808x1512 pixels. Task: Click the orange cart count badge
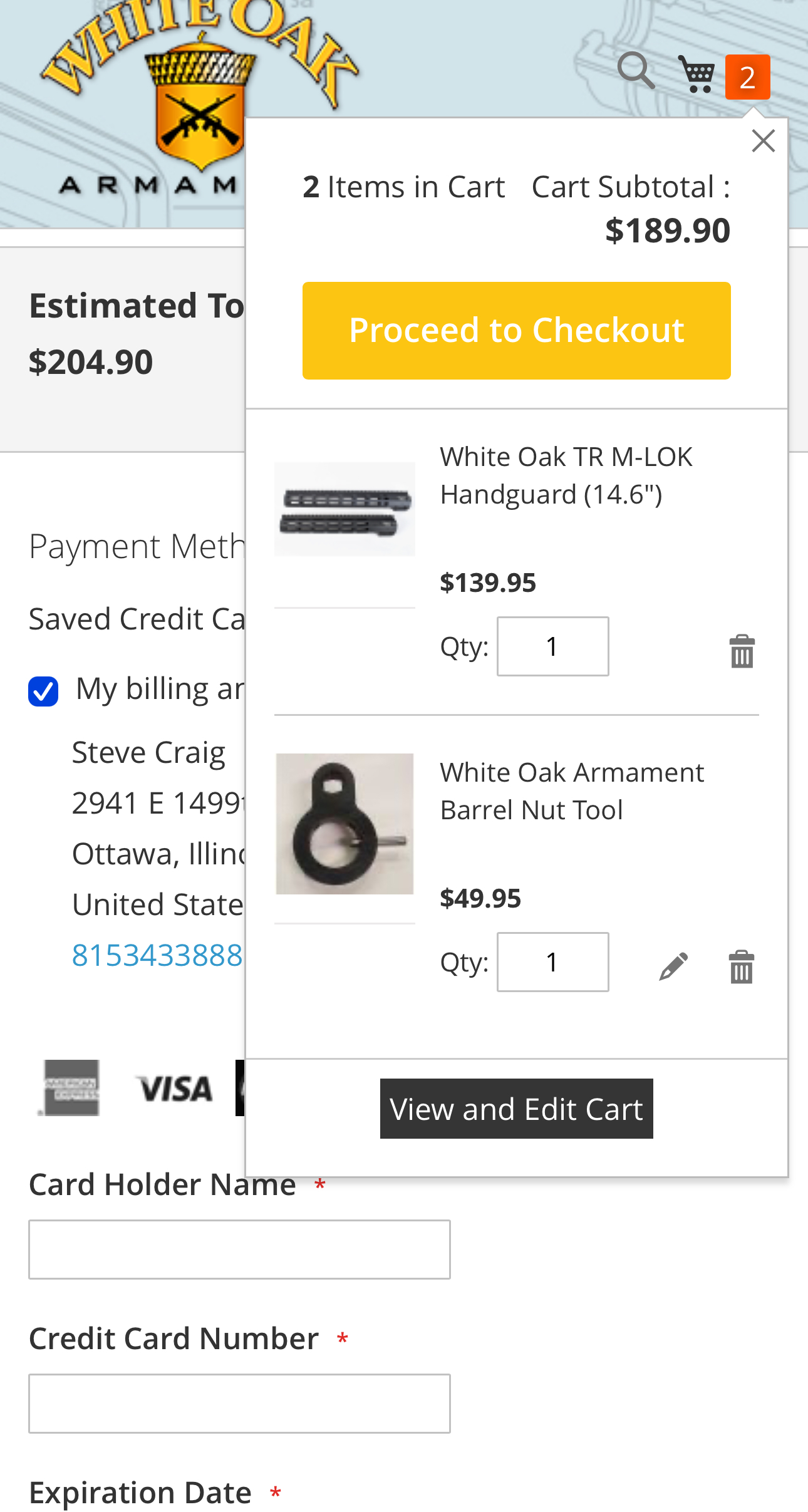(747, 77)
